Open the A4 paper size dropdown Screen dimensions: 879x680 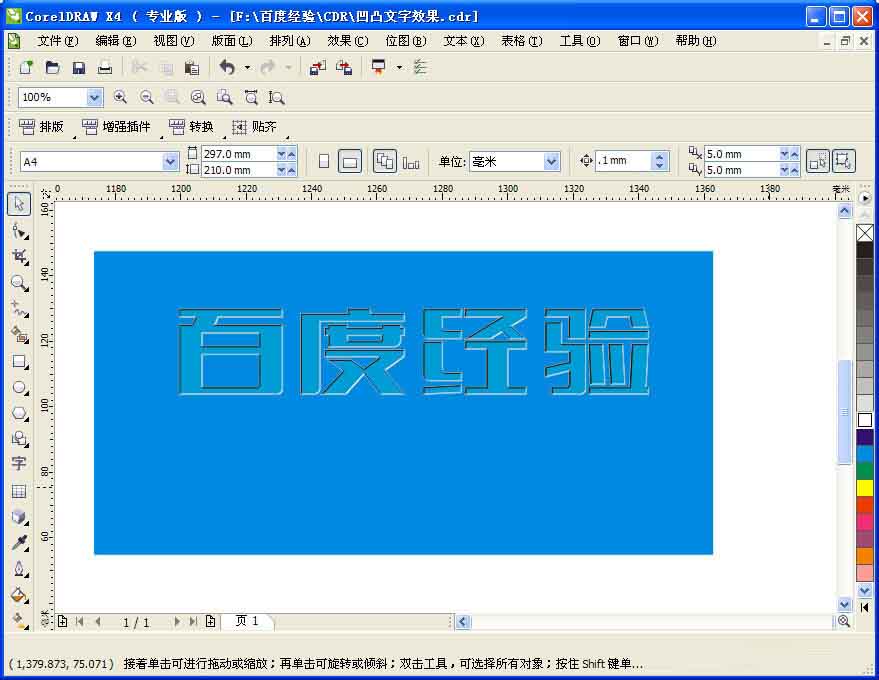[170, 162]
